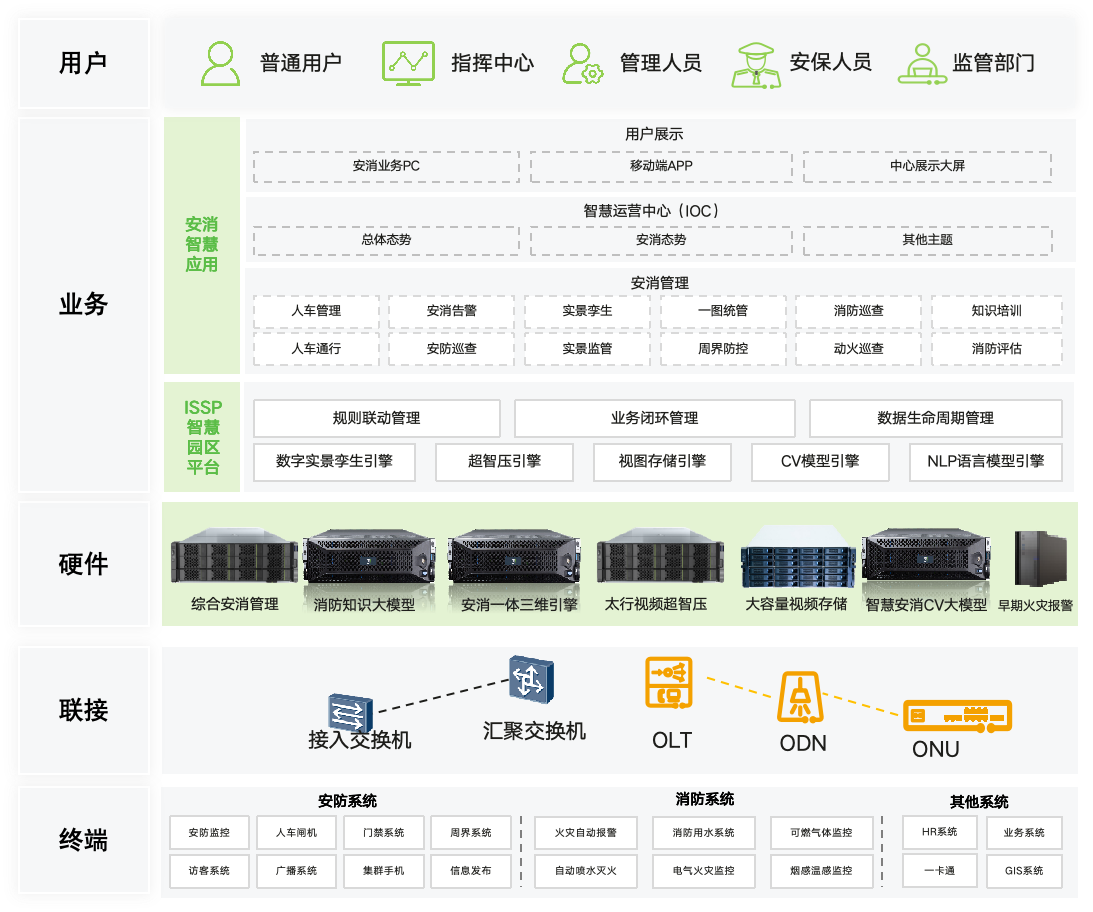Screen dimensions: 1093x912
Task: Select the 接入交换机 switch icon
Action: (x=350, y=712)
